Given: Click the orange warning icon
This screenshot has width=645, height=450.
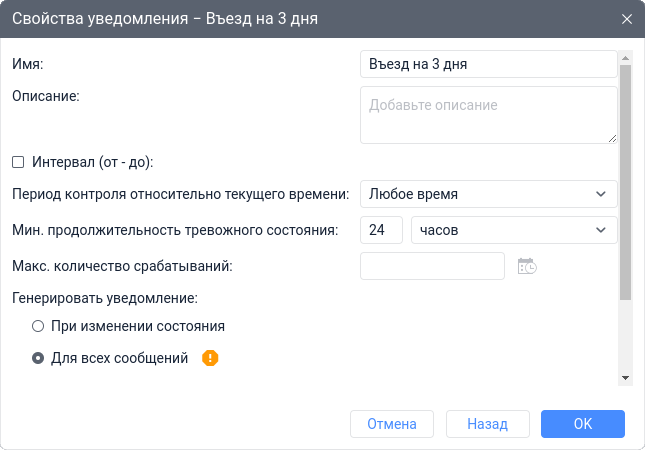Looking at the screenshot, I should coord(210,358).
